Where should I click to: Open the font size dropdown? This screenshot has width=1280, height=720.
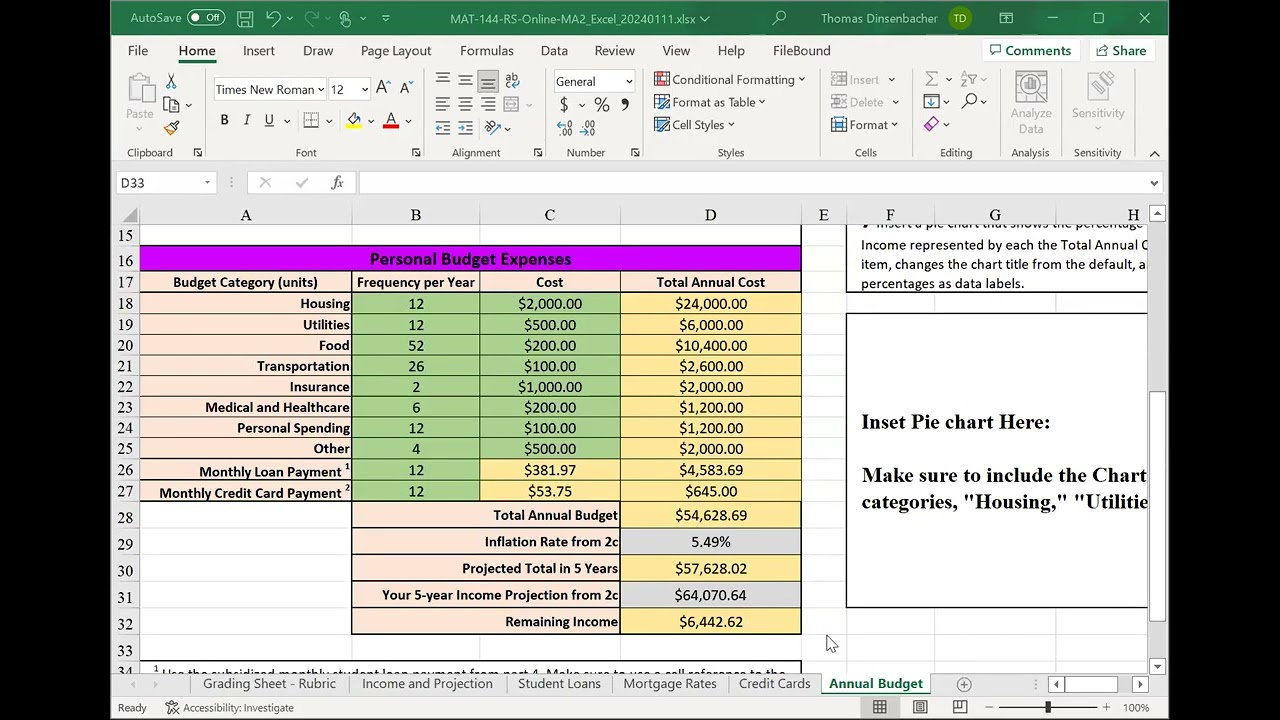(364, 89)
